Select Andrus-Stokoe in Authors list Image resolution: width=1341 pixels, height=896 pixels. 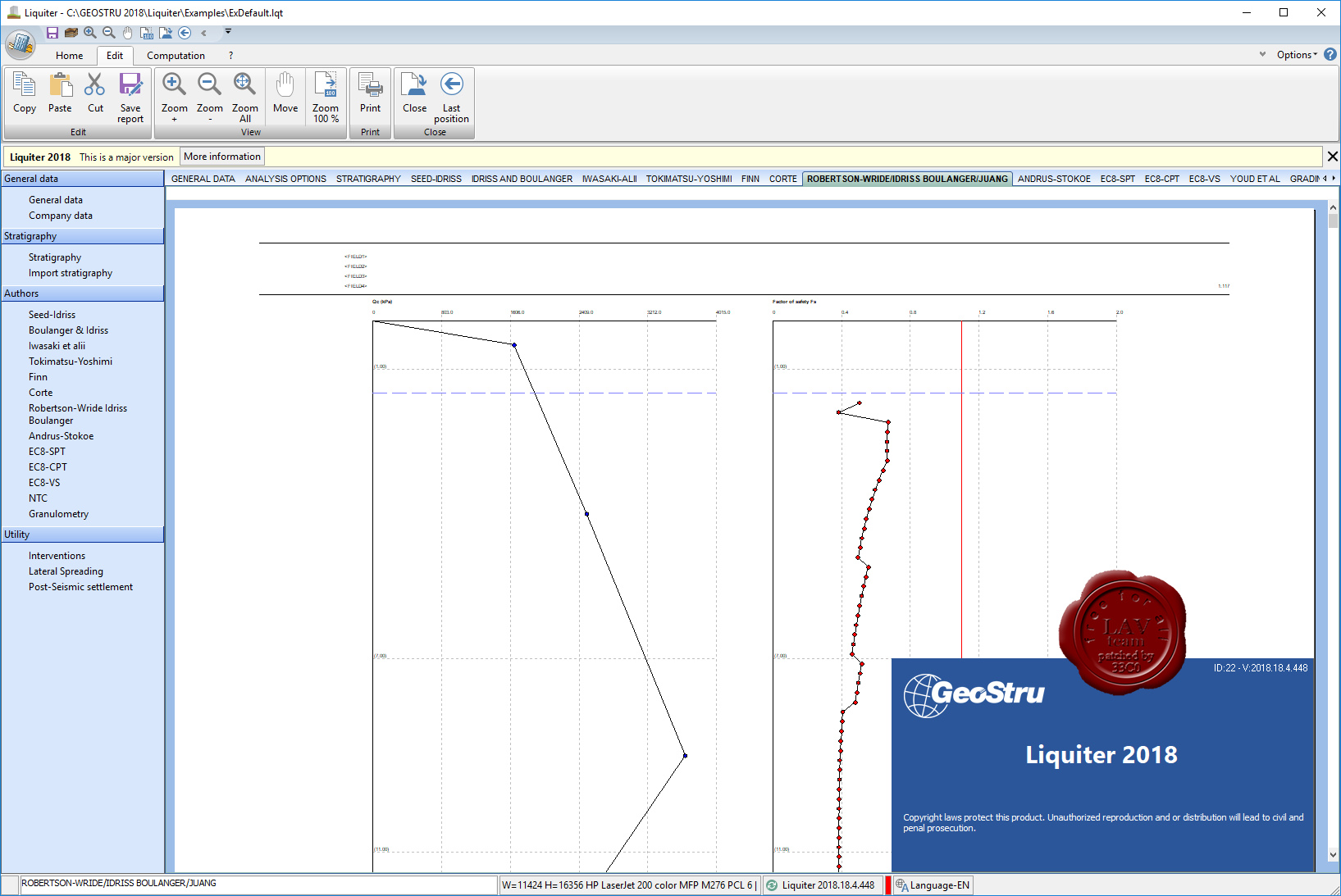(61, 436)
